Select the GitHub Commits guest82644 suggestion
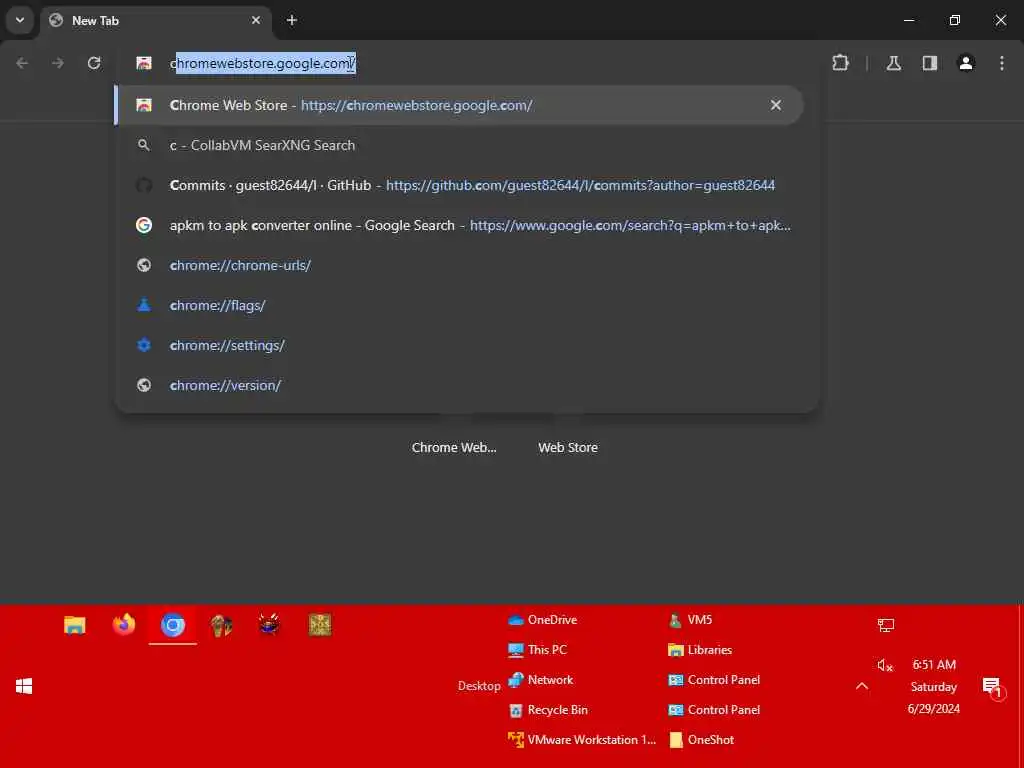The height and width of the screenshot is (768, 1024). (x=458, y=185)
